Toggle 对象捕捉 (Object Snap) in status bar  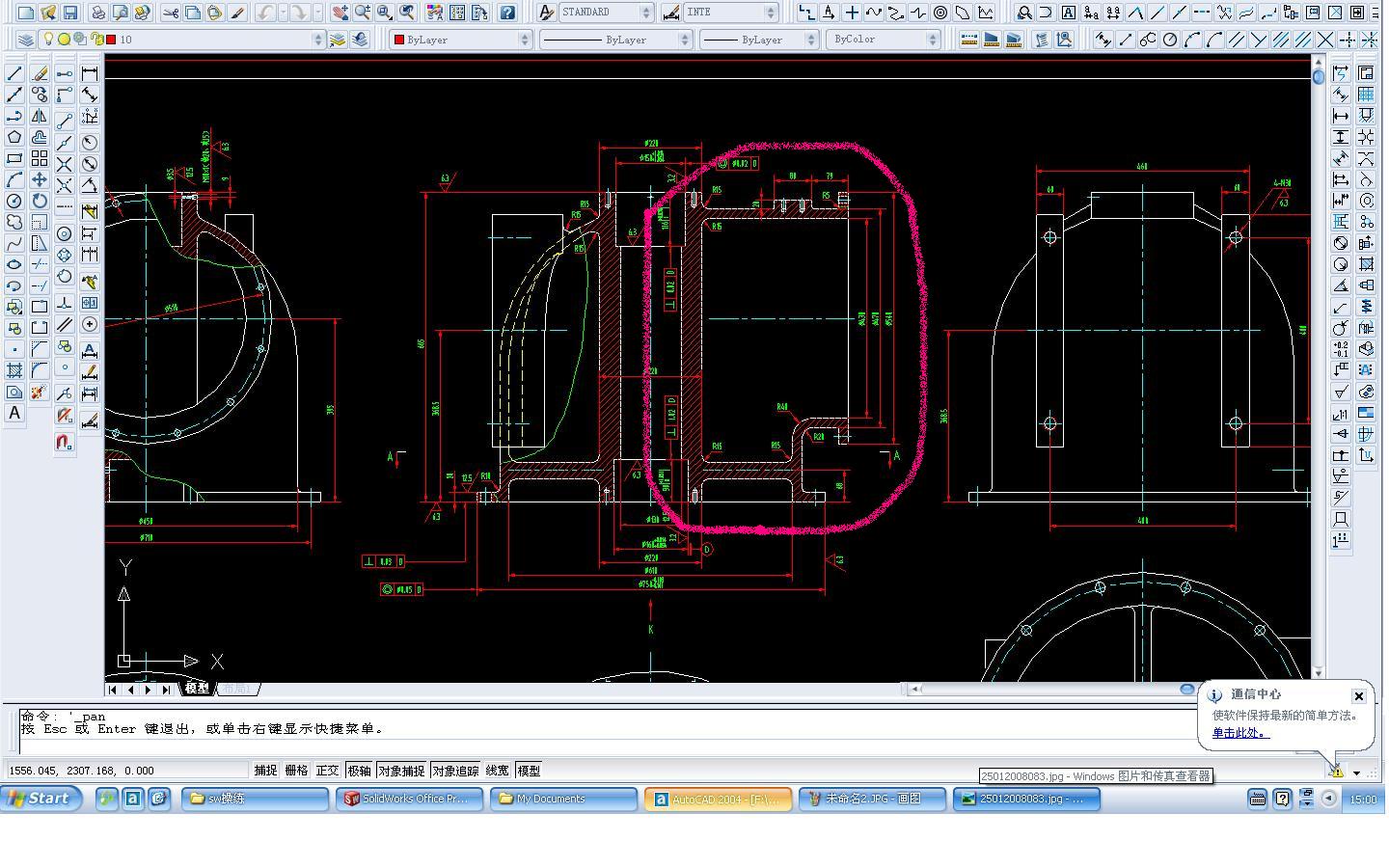401,771
